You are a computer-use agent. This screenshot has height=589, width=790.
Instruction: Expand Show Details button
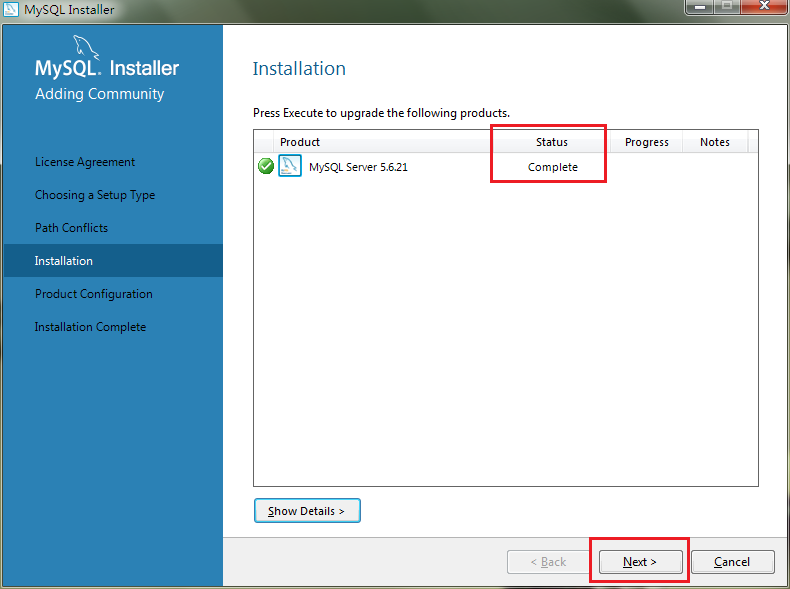tap(307, 510)
